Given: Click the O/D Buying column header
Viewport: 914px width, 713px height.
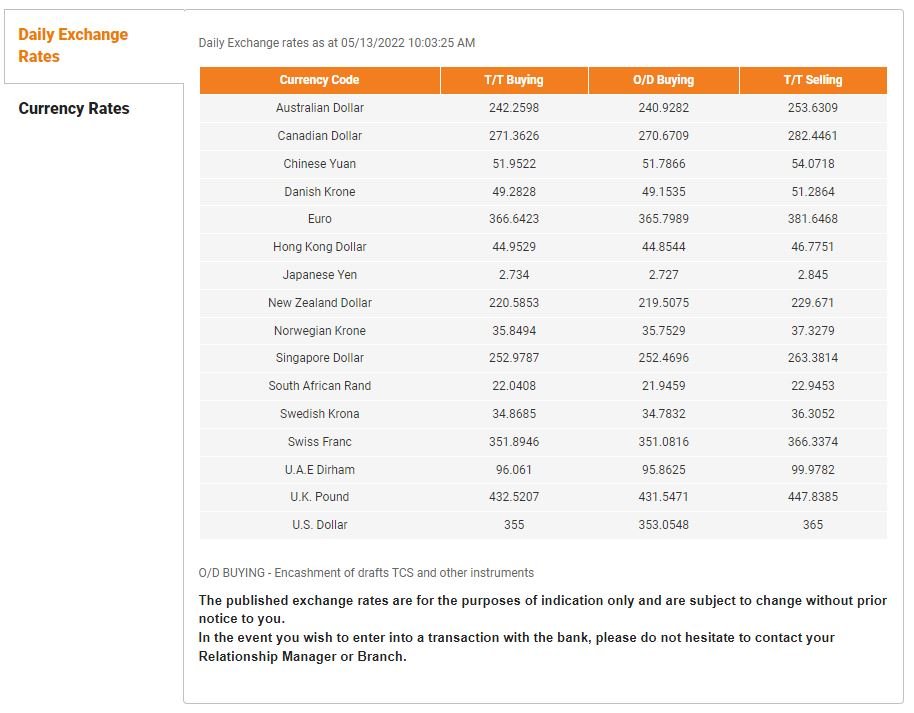Looking at the screenshot, I should click(x=663, y=80).
